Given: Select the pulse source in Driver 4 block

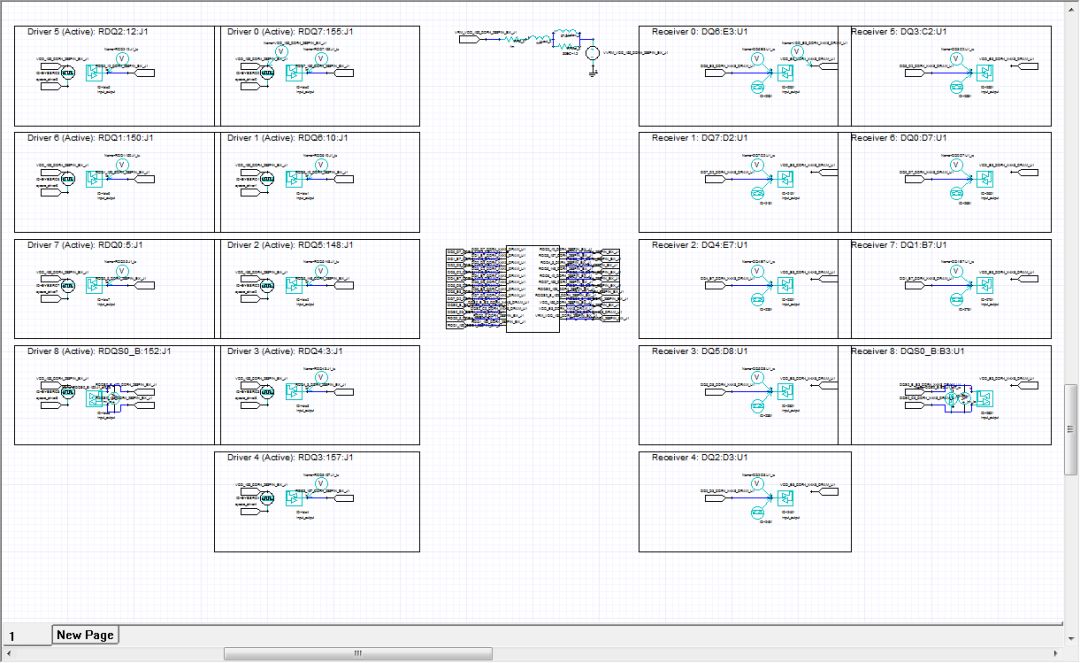Looking at the screenshot, I should [267, 498].
